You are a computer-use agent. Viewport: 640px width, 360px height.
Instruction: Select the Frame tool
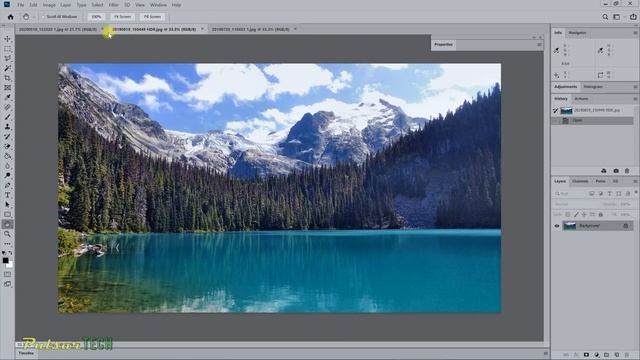tap(7, 88)
